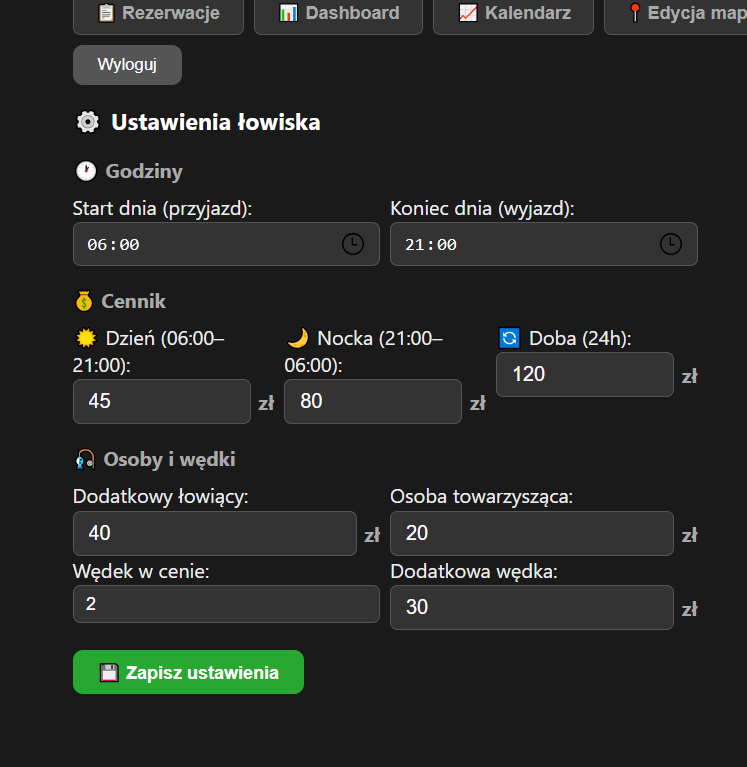Click the angler icon beside Osoby i wędki
Viewport: 747px width, 767px height.
[x=85, y=459]
